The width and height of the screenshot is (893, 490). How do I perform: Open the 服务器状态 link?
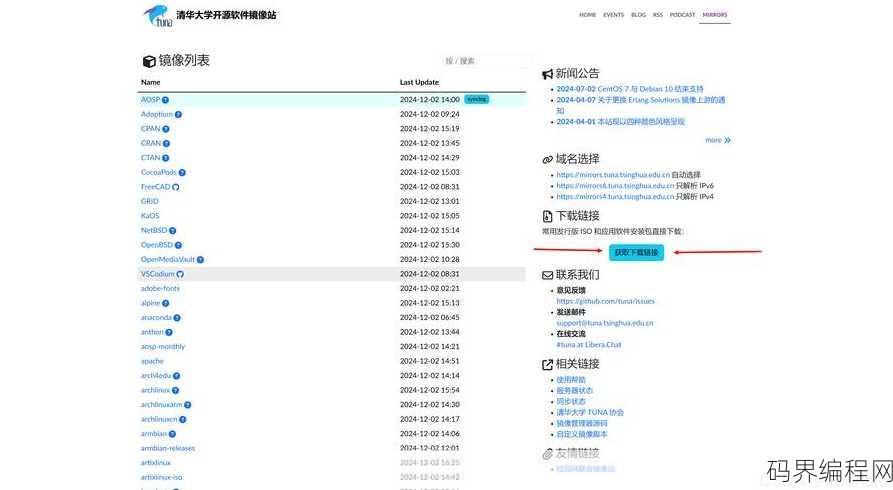click(x=575, y=390)
